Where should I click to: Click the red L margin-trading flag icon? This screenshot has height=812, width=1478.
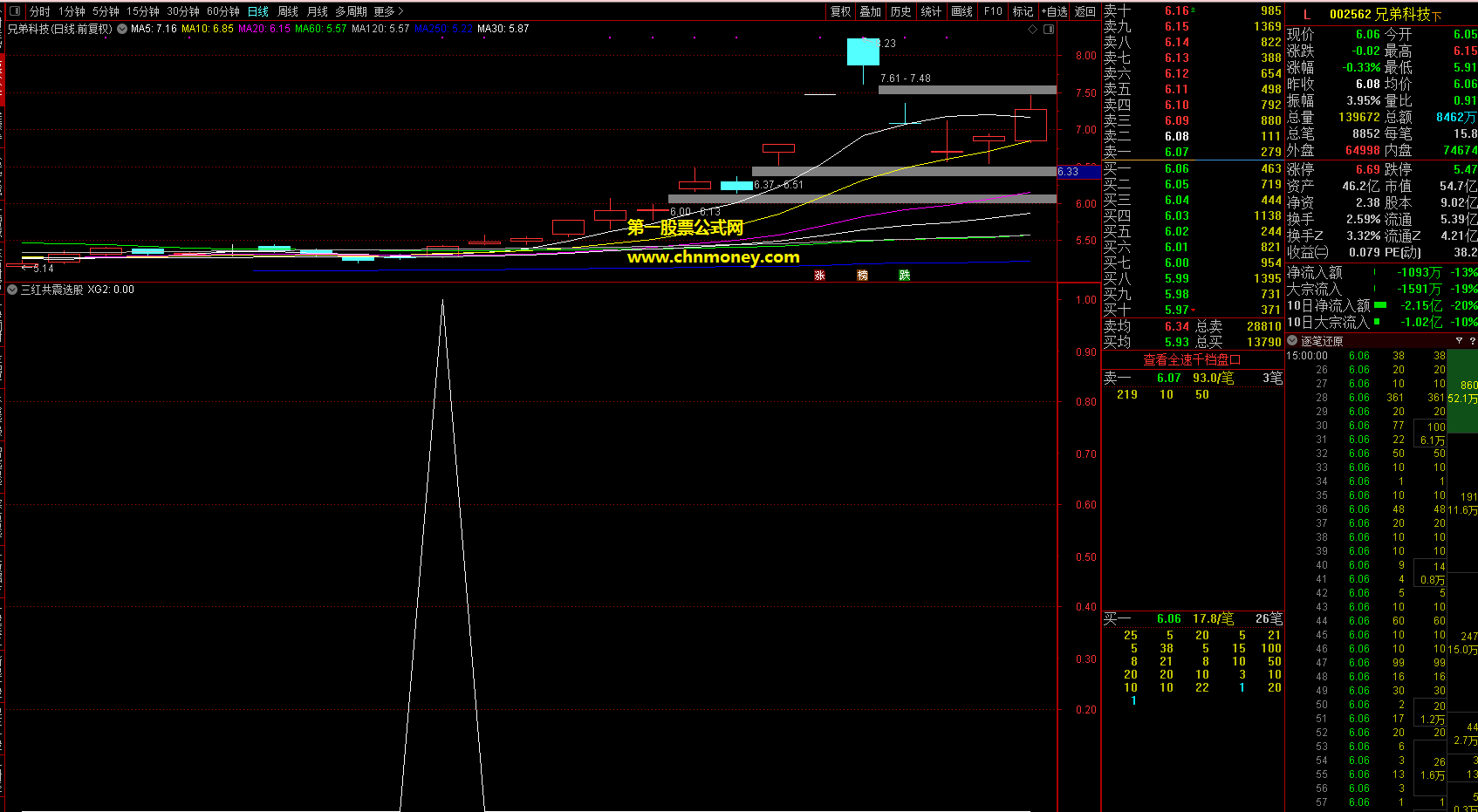point(1306,15)
